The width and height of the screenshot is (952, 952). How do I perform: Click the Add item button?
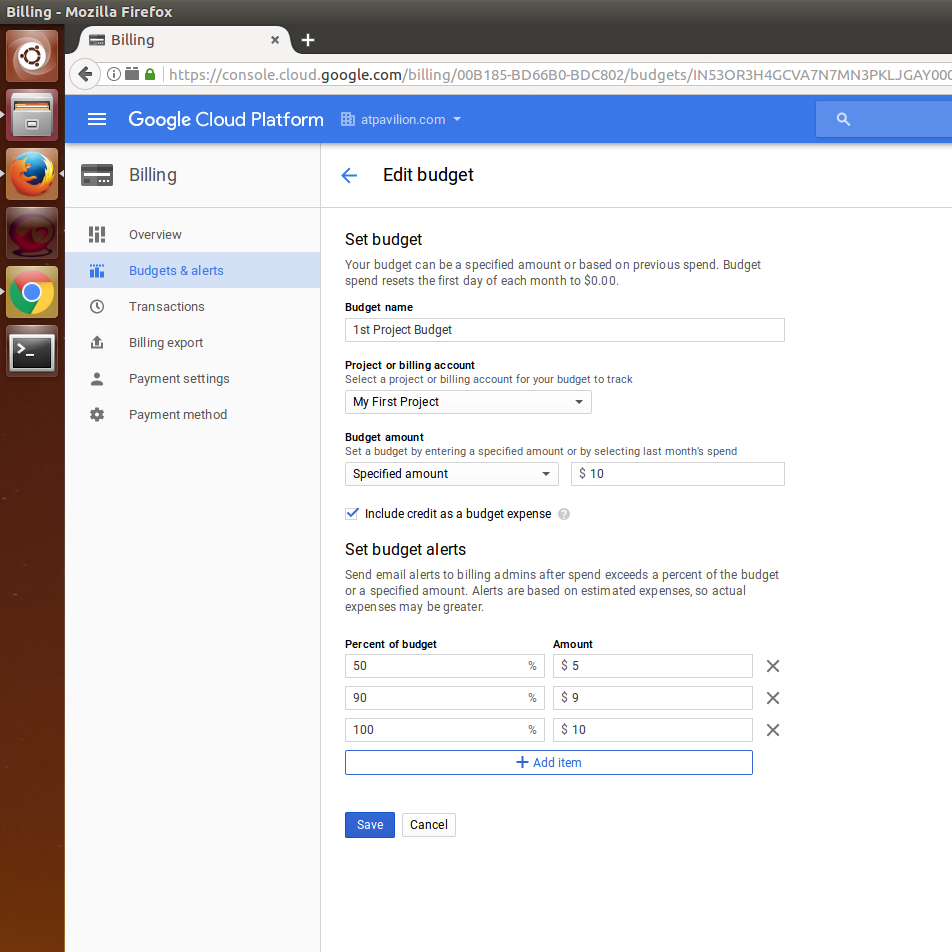tap(549, 763)
